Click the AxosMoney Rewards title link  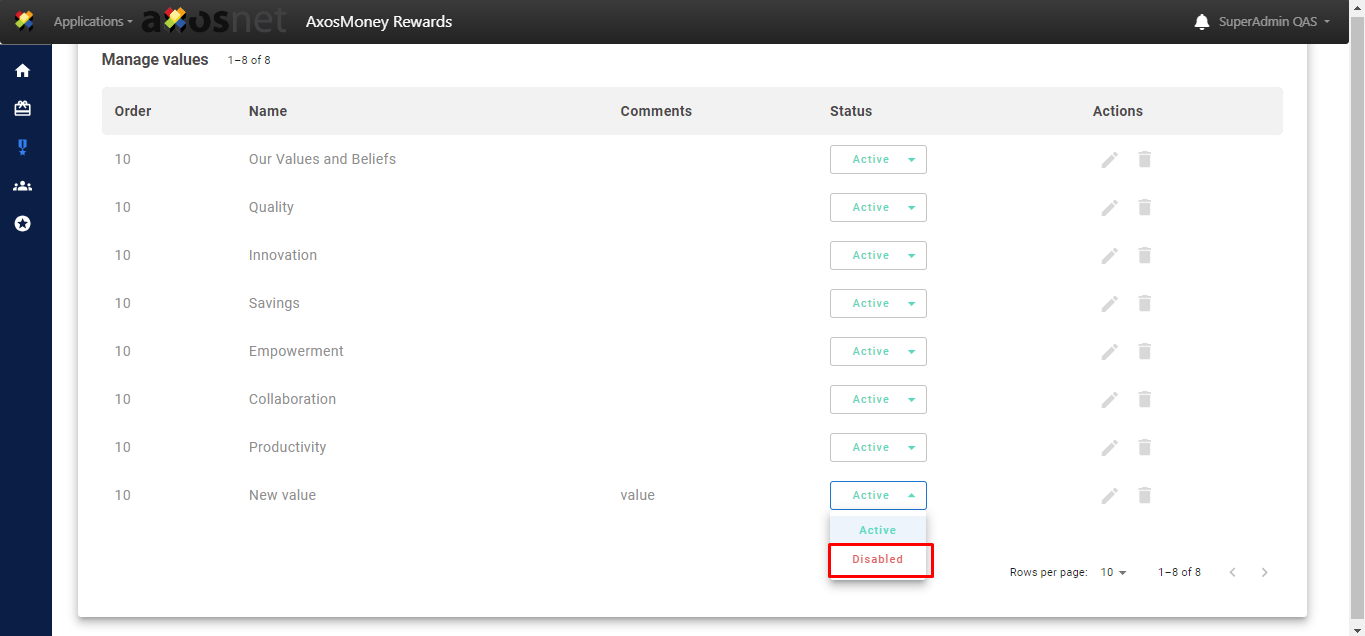[x=379, y=22]
